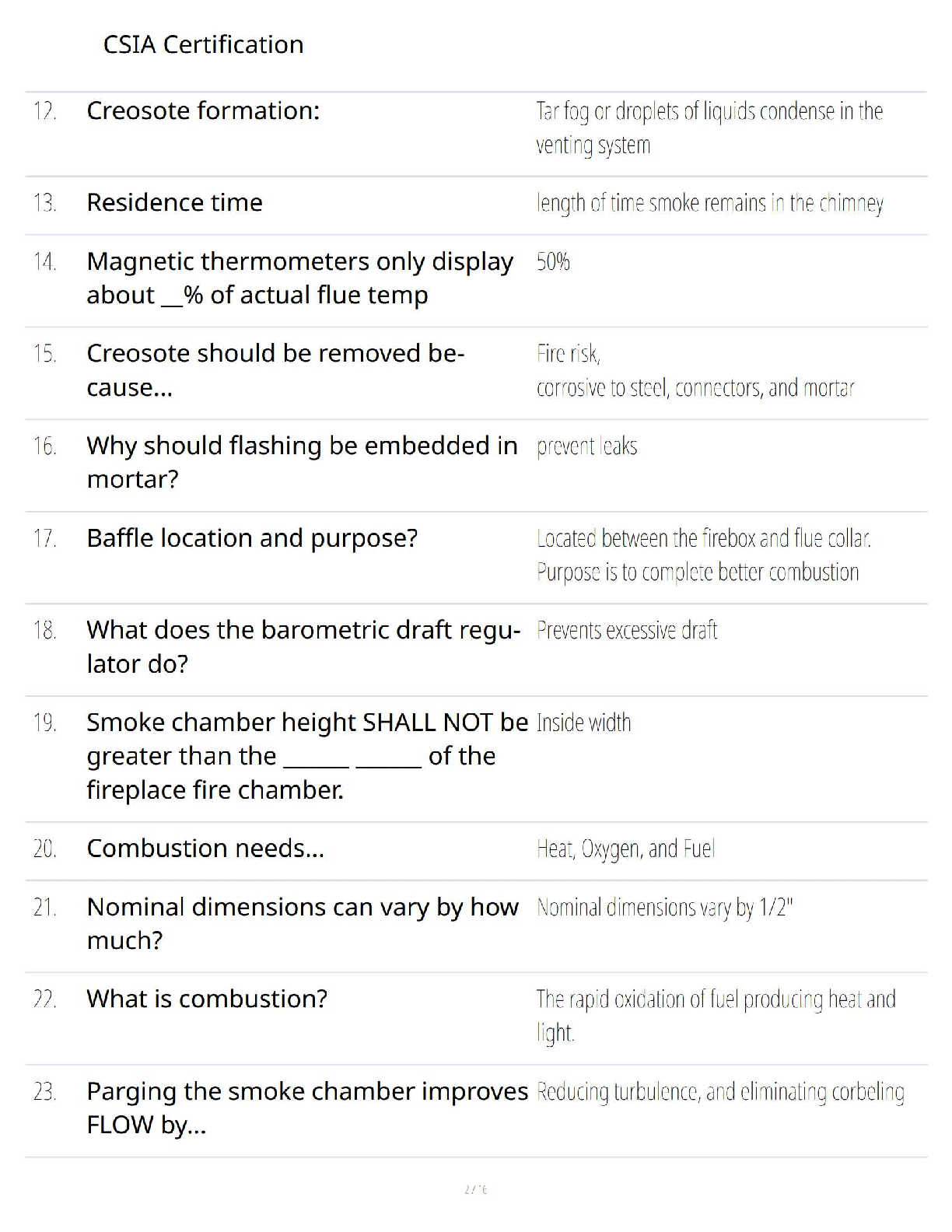Click the "Combustion needs..." term
Viewport: 952px width, 1232px height.
click(x=205, y=848)
